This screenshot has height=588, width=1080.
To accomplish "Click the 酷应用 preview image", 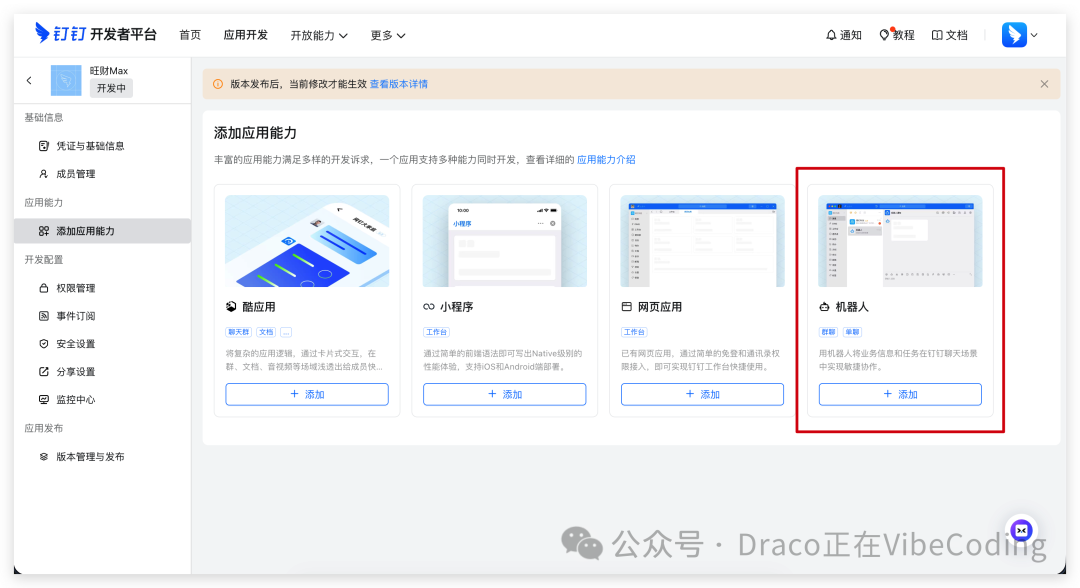I will click(x=307, y=241).
